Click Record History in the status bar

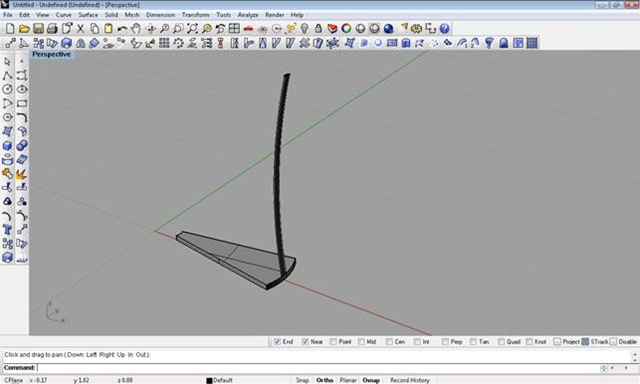pos(410,380)
